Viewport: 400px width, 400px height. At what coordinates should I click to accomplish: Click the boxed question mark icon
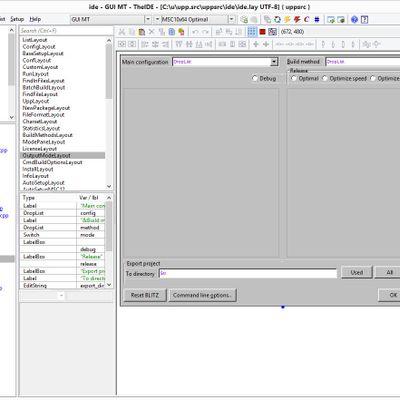click(x=365, y=19)
